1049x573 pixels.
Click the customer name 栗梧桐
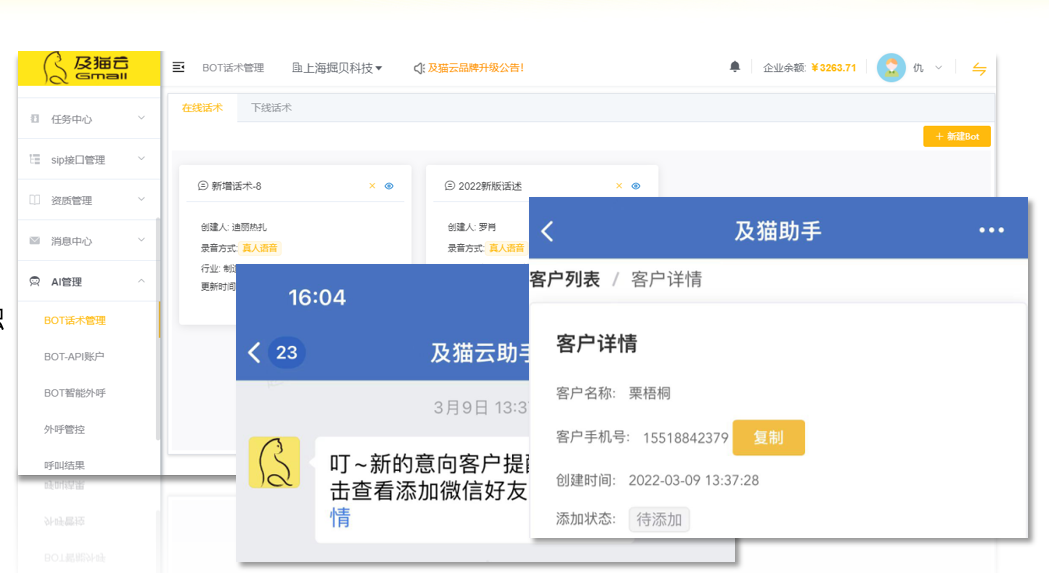point(650,393)
